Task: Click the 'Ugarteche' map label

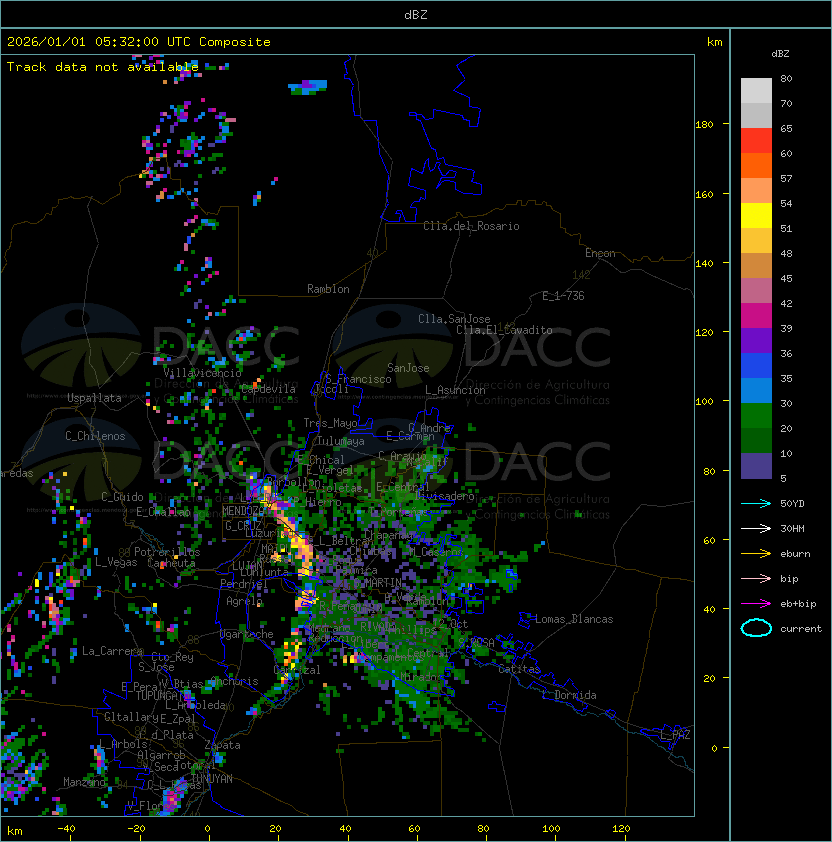Action: (x=247, y=634)
